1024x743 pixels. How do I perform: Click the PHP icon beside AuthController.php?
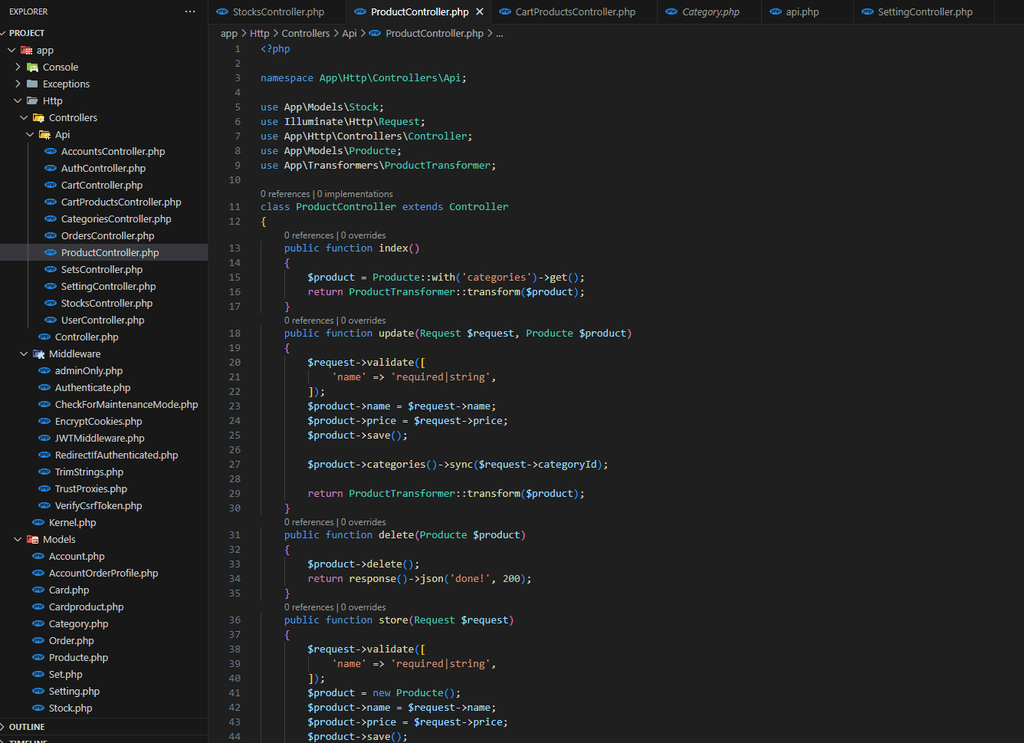tap(51, 168)
